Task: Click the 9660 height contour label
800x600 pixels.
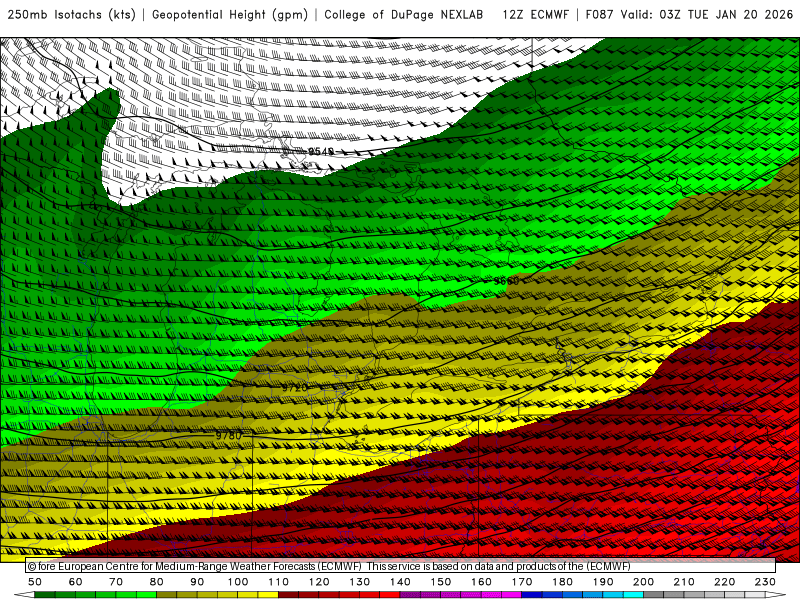Action: click(507, 281)
